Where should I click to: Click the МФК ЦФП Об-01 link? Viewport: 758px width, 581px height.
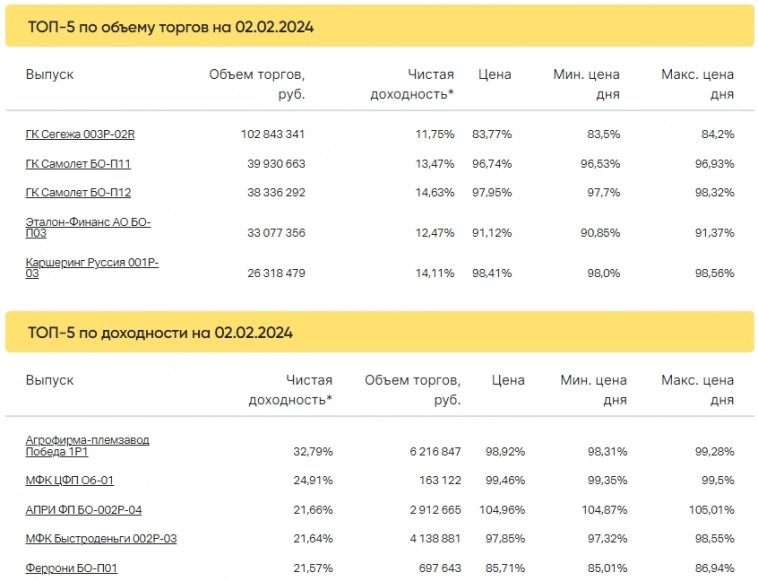69,480
